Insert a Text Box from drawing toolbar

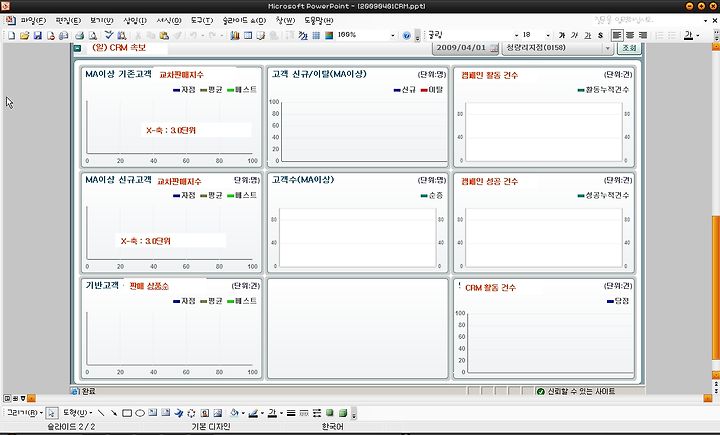[152, 412]
